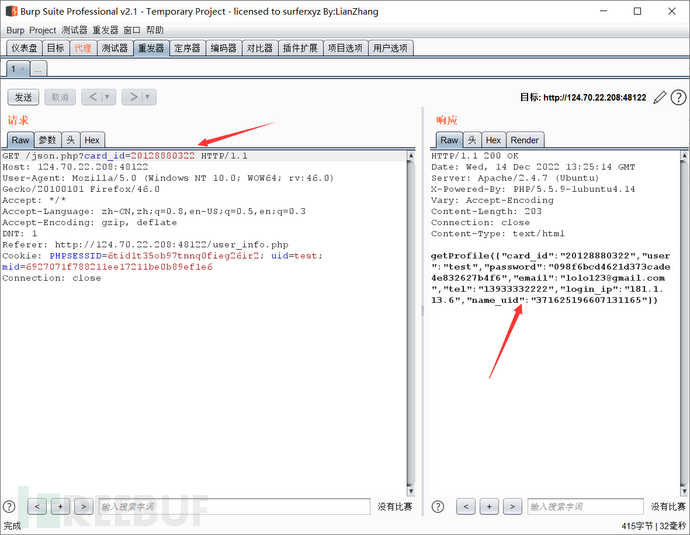The height and width of the screenshot is (535, 690).
Task: Select the request 参数 tab
Action: pos(48,140)
